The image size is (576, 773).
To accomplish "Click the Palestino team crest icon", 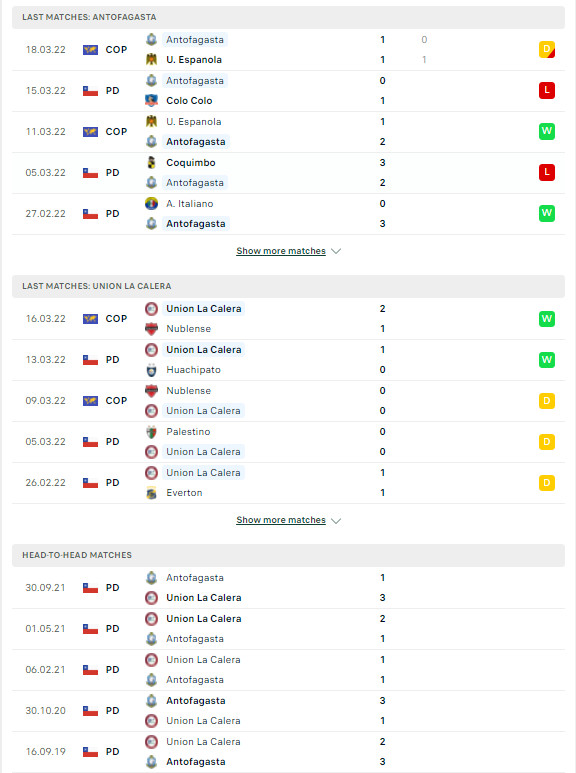I will click(151, 432).
